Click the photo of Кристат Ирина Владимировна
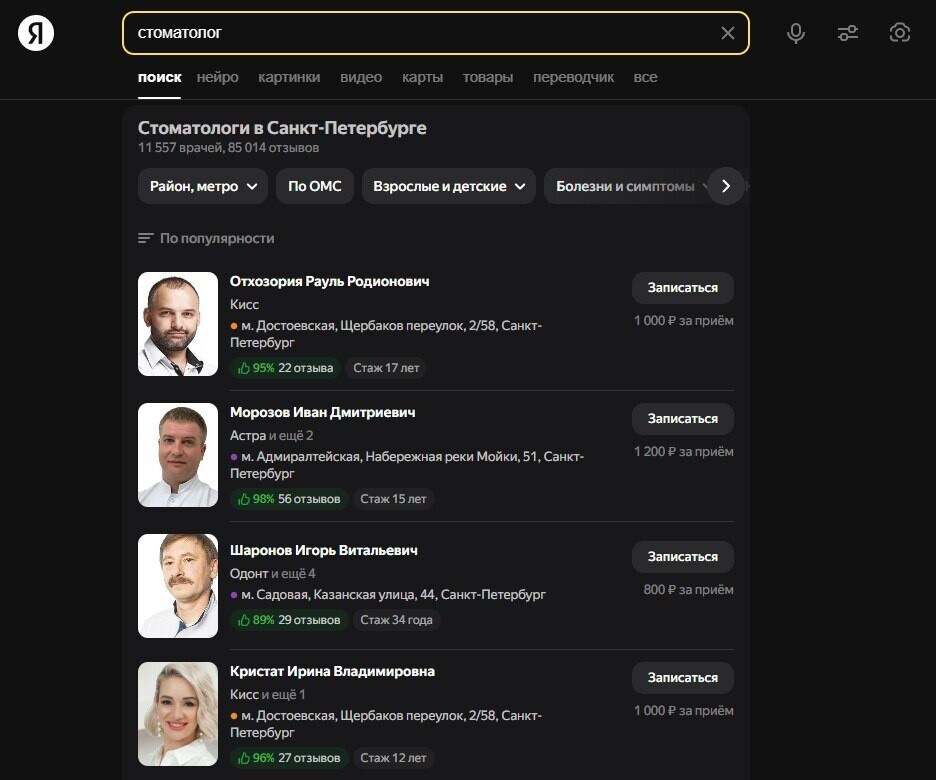 click(177, 713)
